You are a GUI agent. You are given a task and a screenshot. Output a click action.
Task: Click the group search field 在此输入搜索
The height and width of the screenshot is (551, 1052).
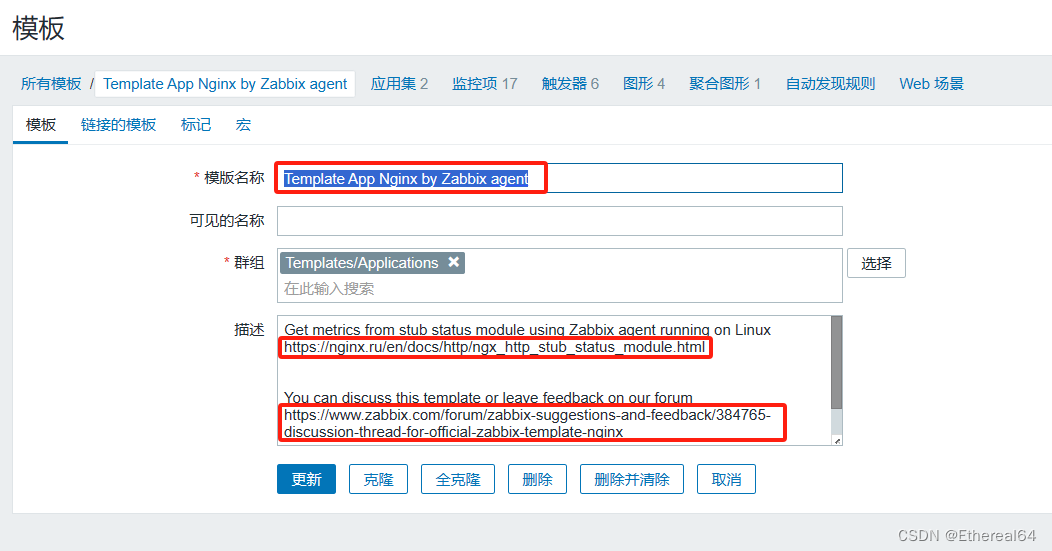[x=560, y=289]
